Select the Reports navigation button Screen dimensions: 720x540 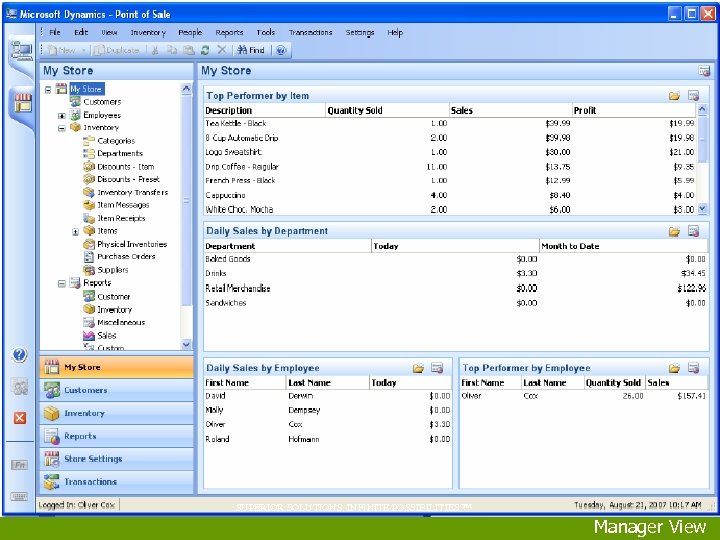pos(117,436)
